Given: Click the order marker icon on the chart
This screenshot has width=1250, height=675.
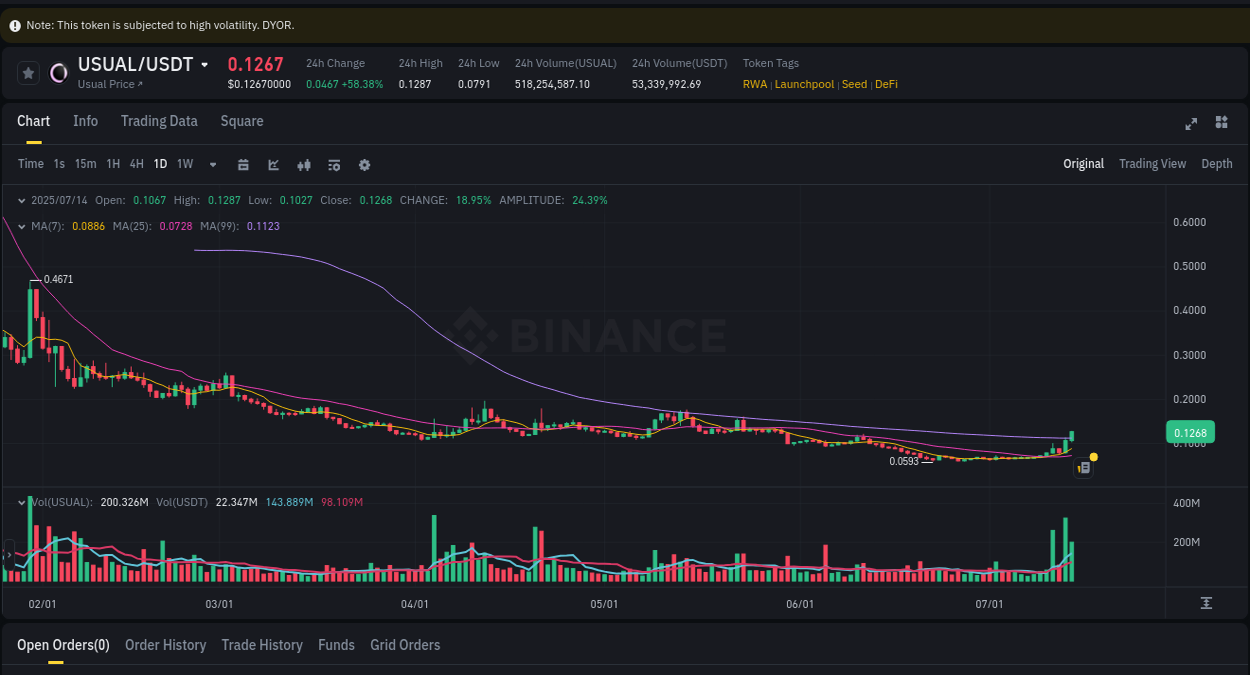Looking at the screenshot, I should [x=1083, y=467].
